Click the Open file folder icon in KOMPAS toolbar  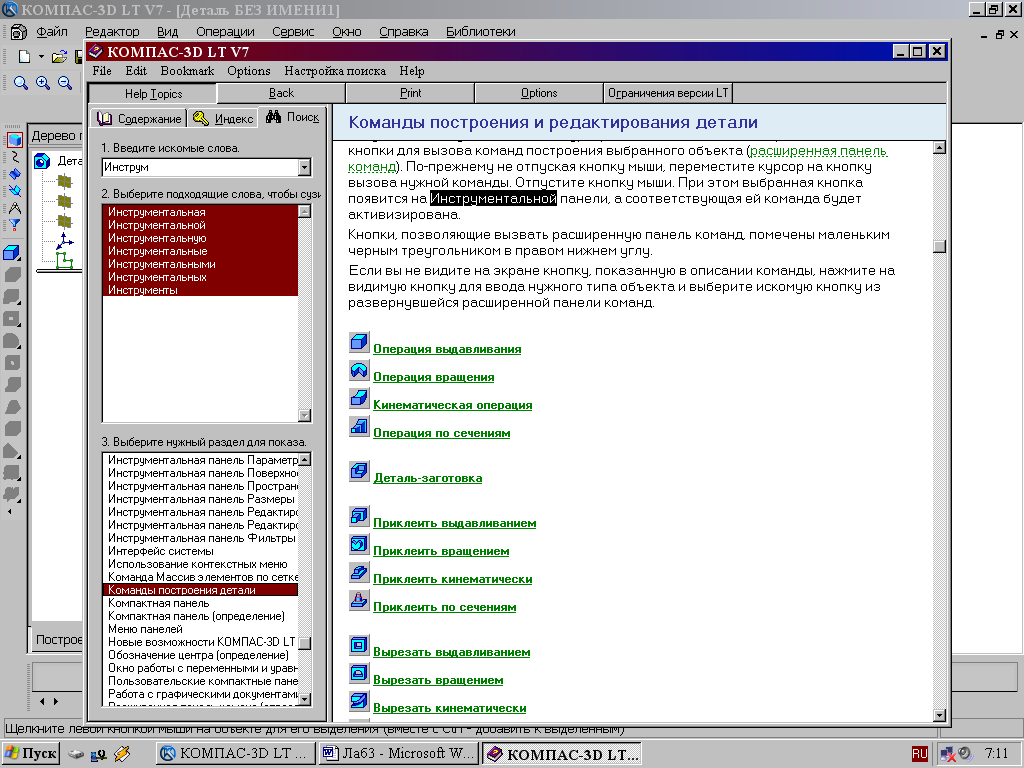click(x=59, y=57)
